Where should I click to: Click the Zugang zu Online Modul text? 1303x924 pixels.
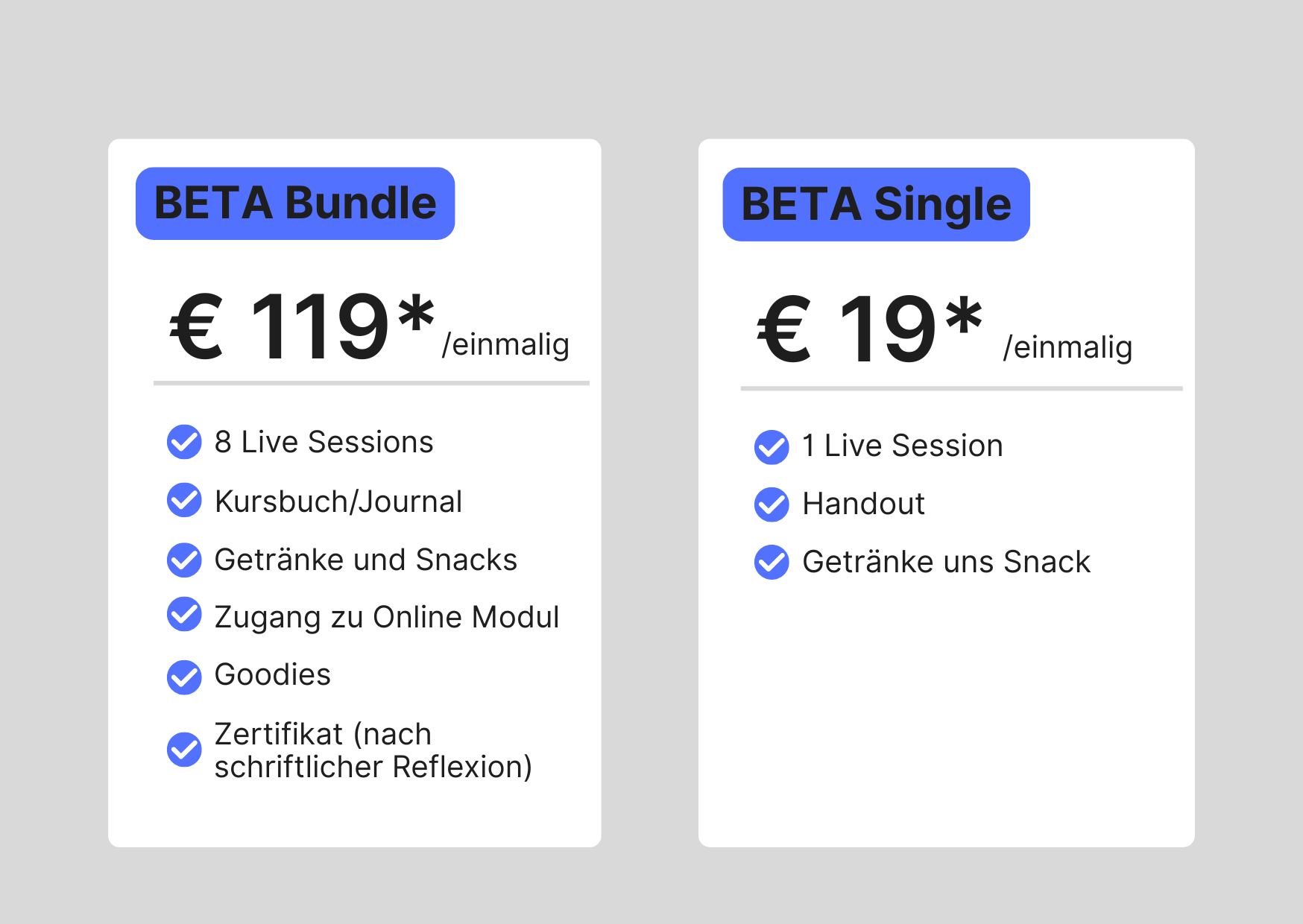[386, 617]
